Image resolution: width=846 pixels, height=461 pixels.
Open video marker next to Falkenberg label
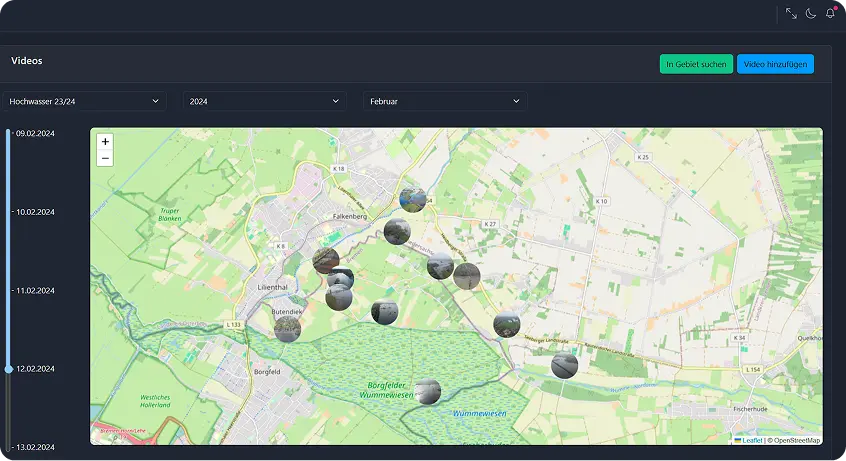[397, 232]
